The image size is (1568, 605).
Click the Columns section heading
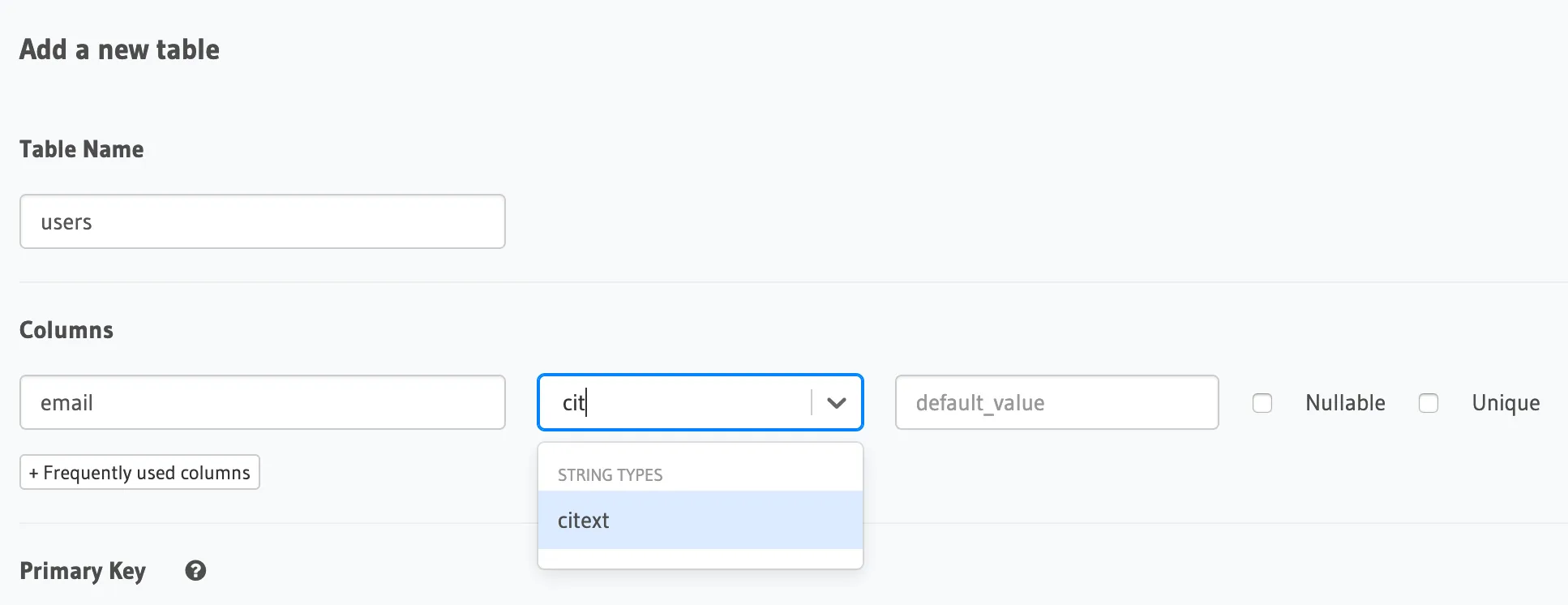(x=66, y=330)
